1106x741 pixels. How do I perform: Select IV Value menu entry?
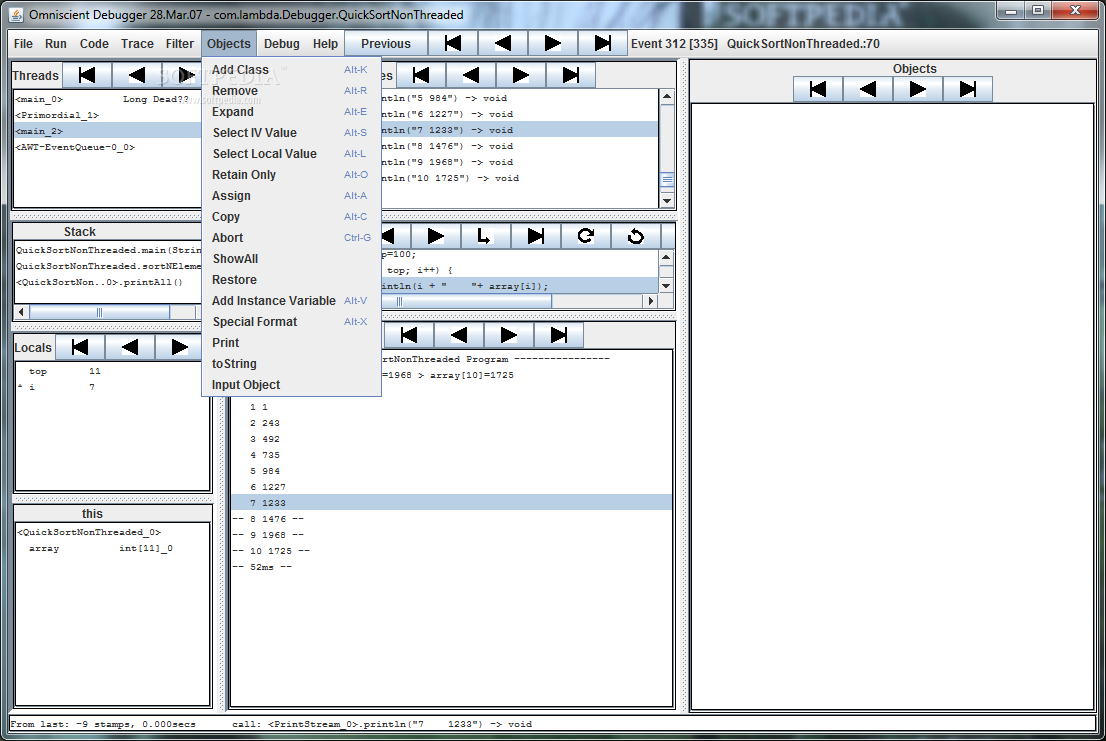291,133
